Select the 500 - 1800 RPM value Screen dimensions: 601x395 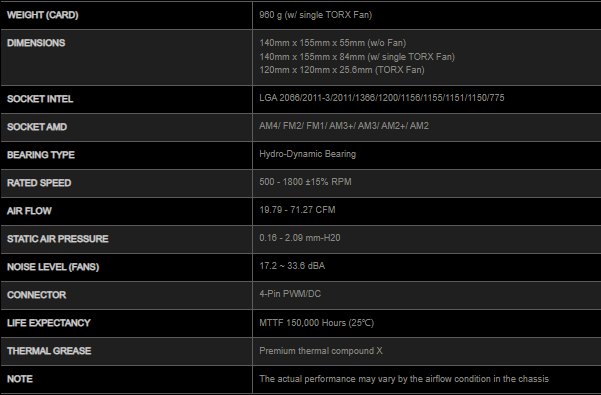[x=305, y=182]
